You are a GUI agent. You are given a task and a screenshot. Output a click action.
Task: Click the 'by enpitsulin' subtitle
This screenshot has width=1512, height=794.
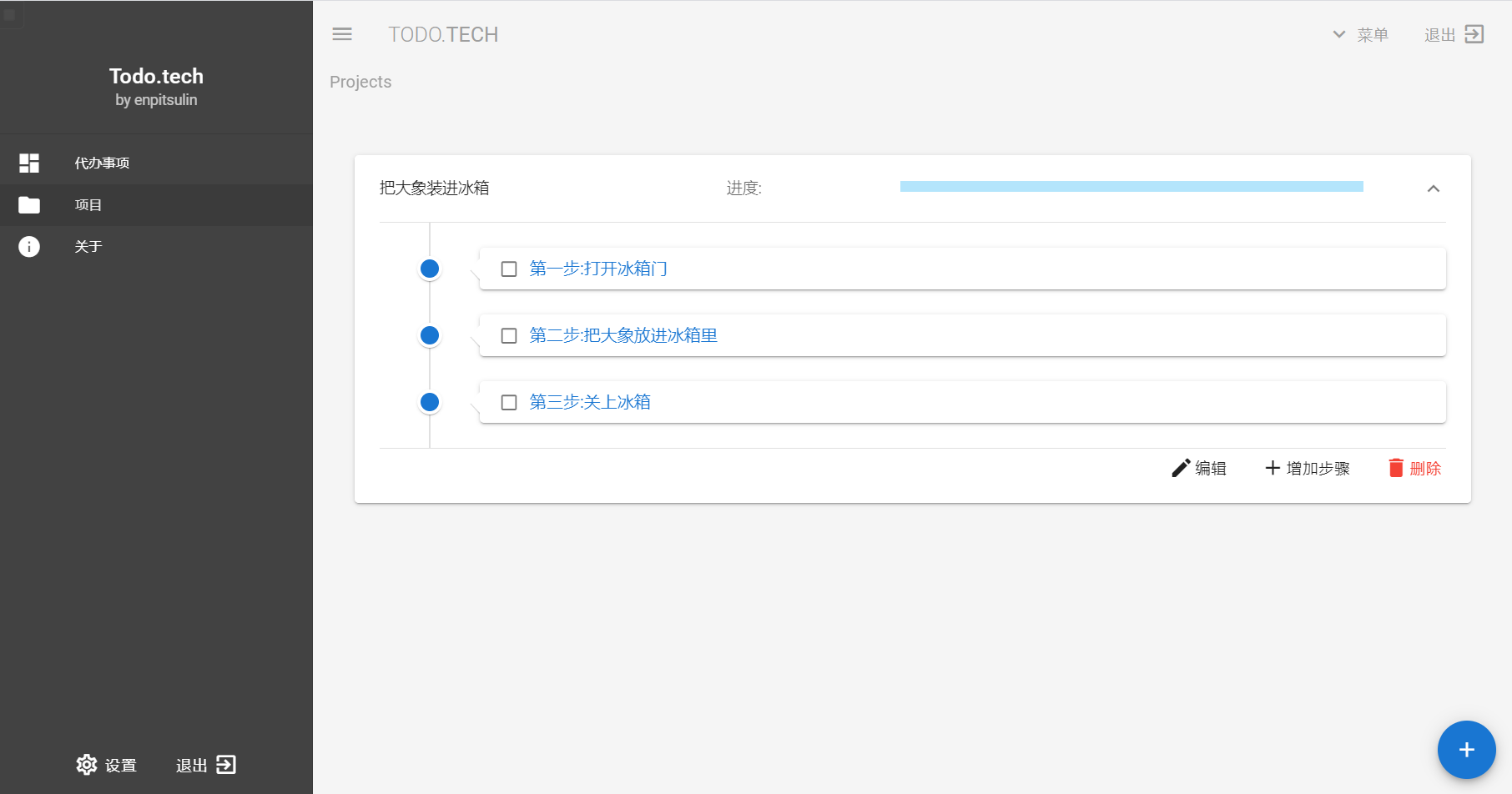pyautogui.click(x=156, y=100)
